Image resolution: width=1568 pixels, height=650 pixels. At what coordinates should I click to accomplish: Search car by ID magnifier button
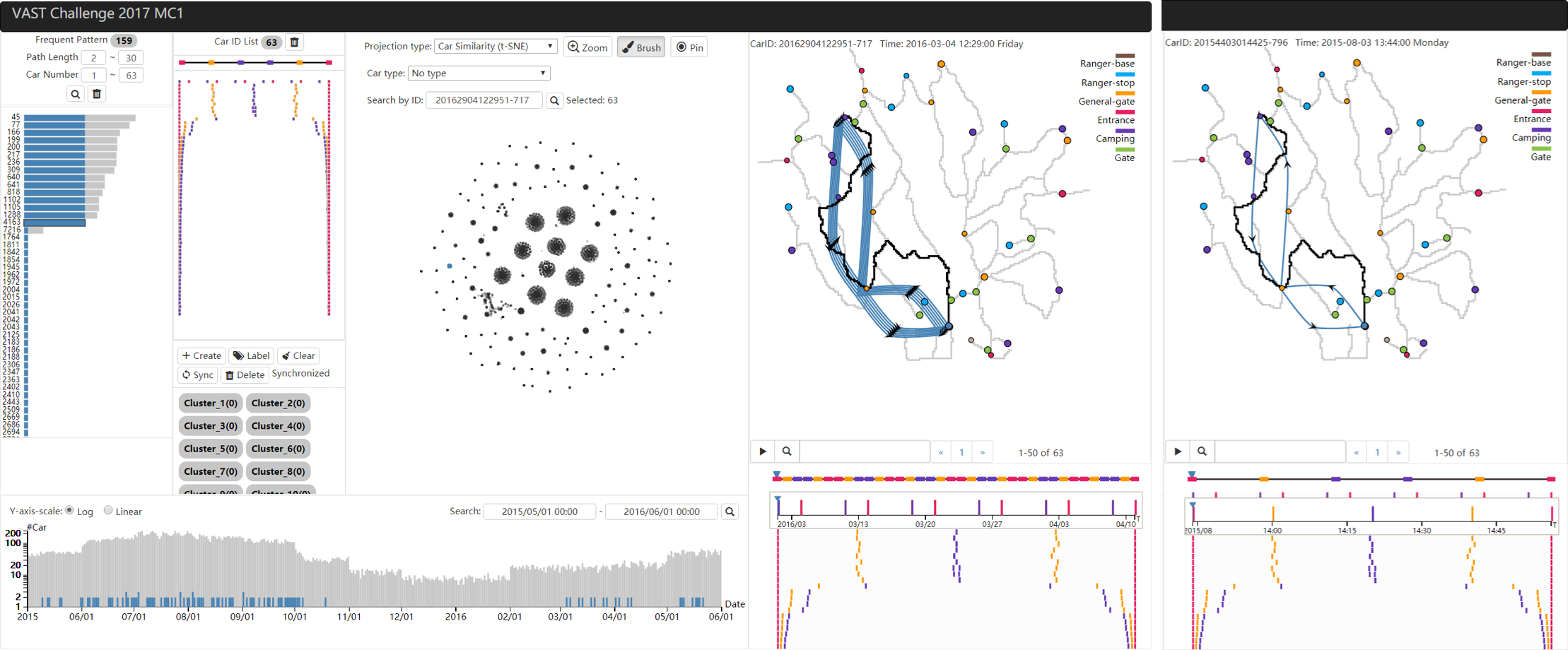coord(555,100)
